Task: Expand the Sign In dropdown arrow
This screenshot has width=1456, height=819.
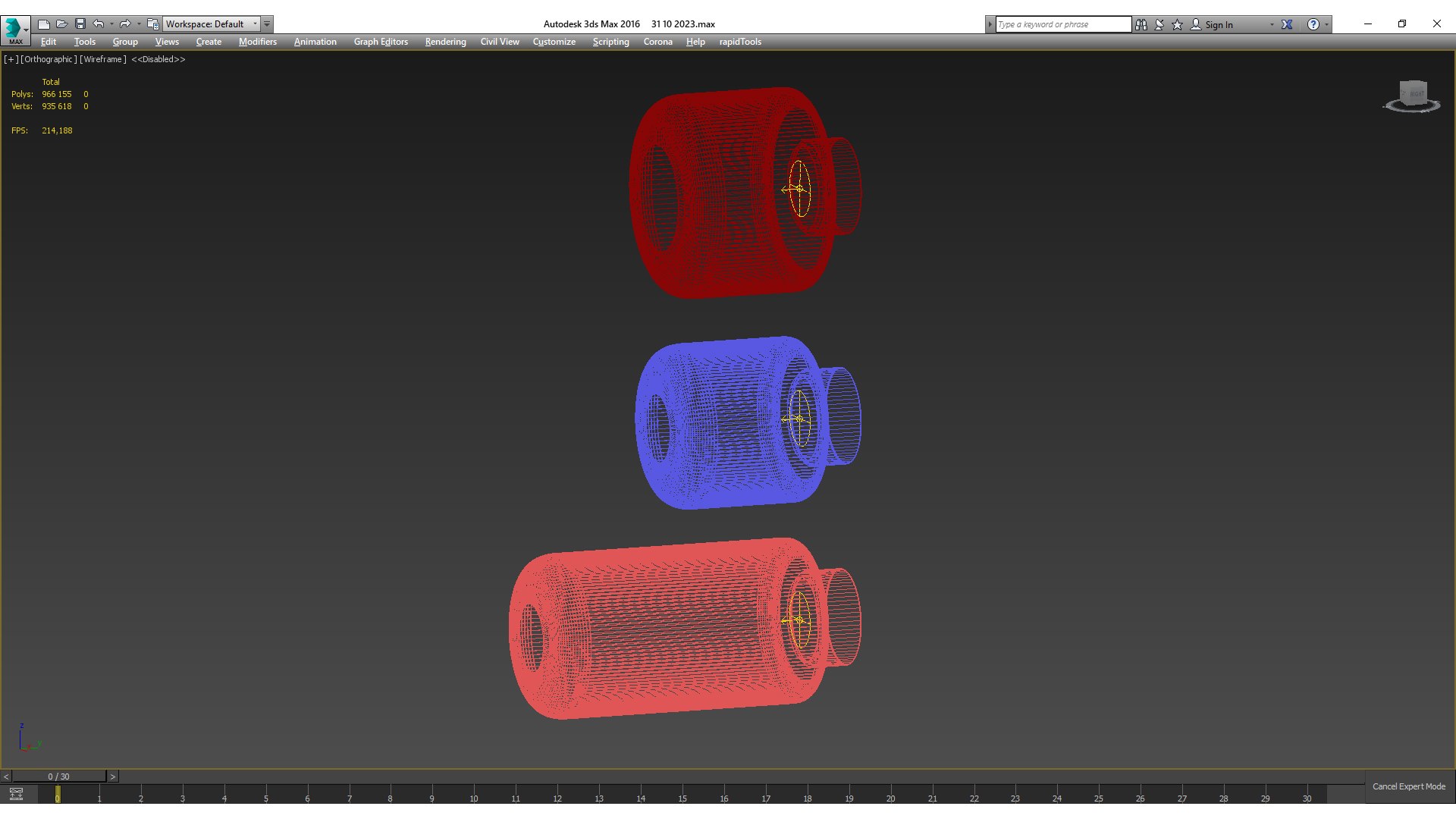Action: (1272, 24)
